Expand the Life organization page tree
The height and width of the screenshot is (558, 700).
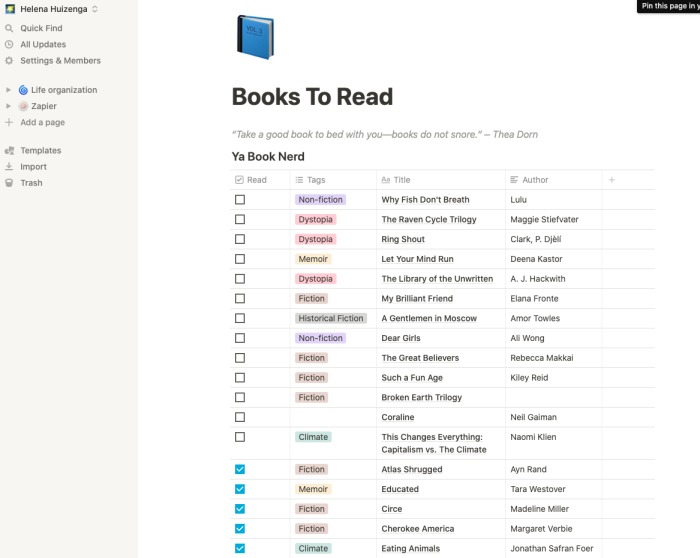(x=8, y=90)
